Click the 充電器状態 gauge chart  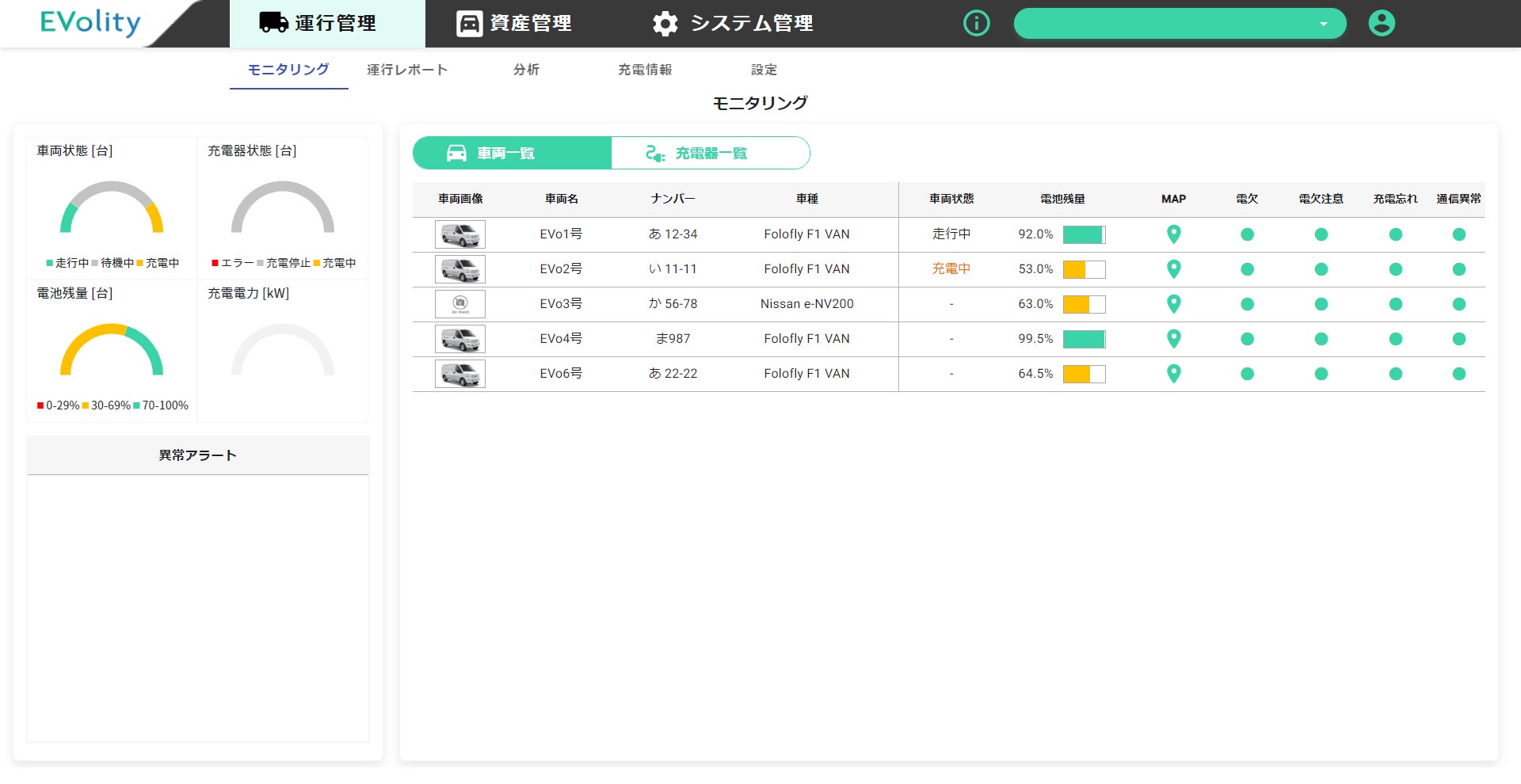(282, 207)
